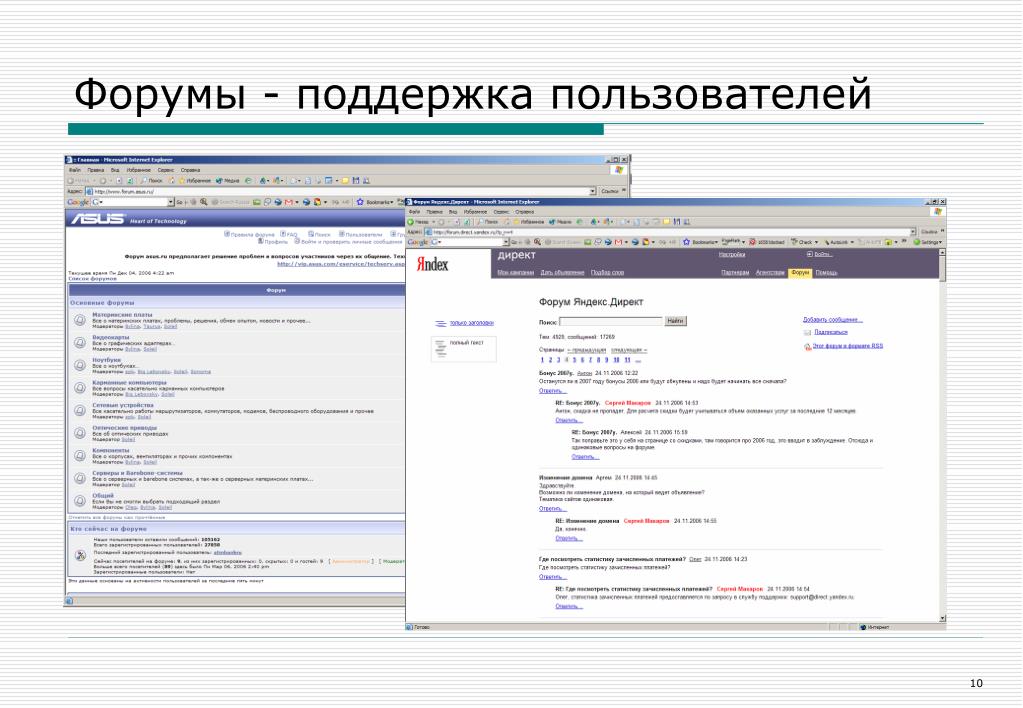
Task: Open Сервис menu in ASUS window
Action: (166, 170)
